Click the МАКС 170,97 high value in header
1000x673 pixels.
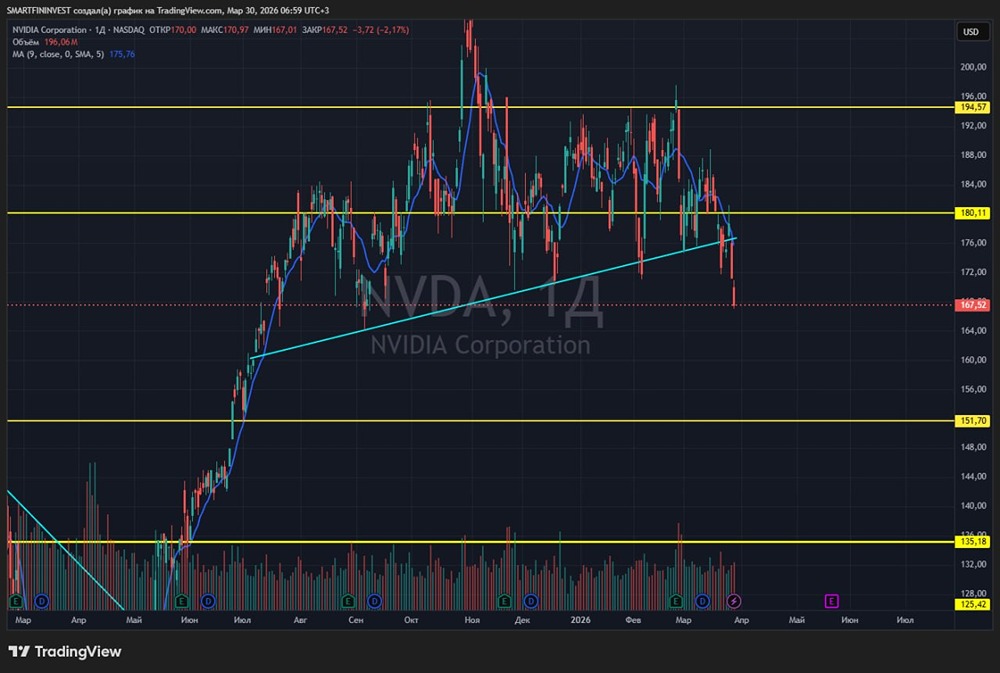[x=224, y=30]
